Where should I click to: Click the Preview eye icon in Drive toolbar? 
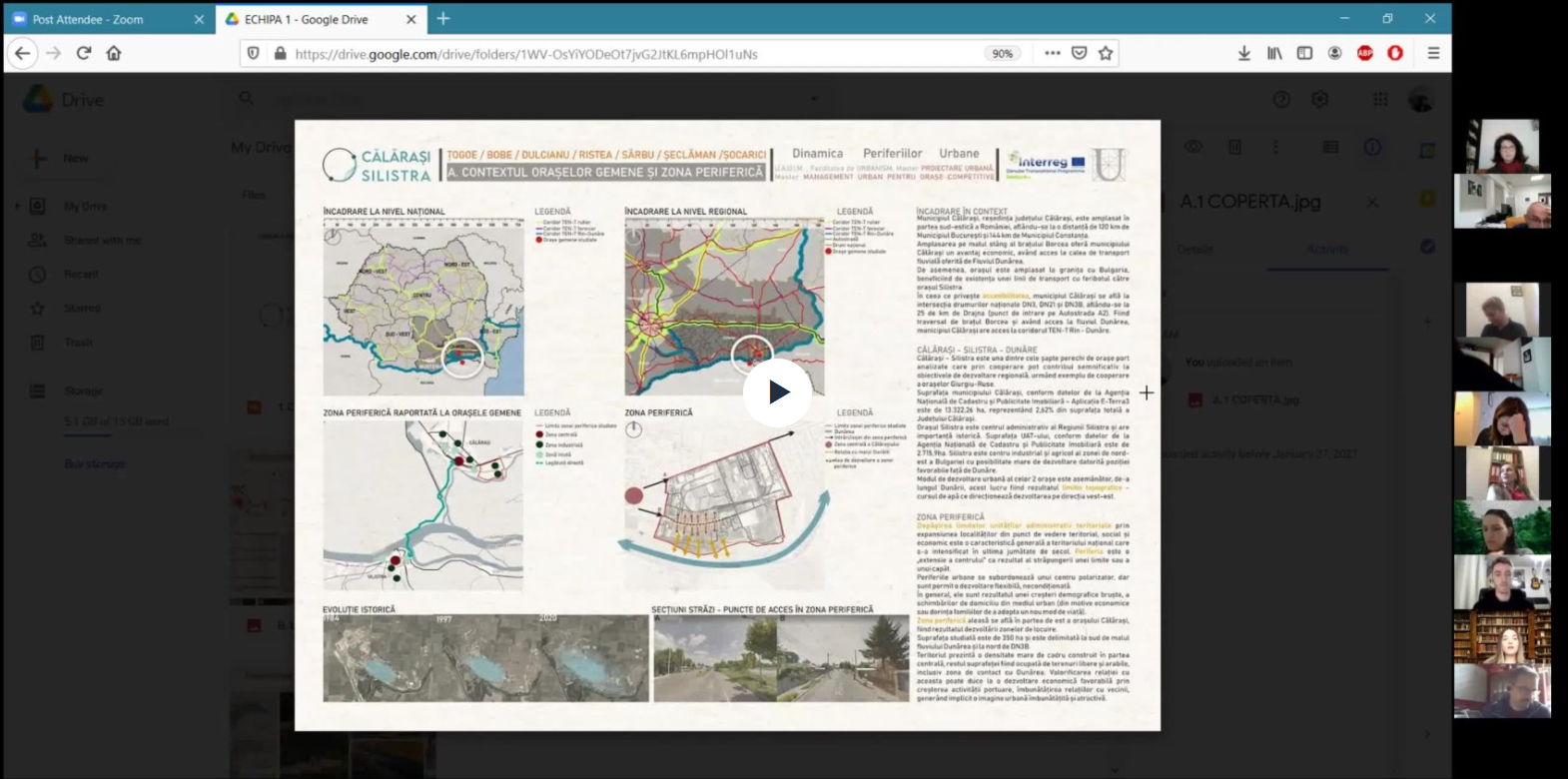[1193, 147]
